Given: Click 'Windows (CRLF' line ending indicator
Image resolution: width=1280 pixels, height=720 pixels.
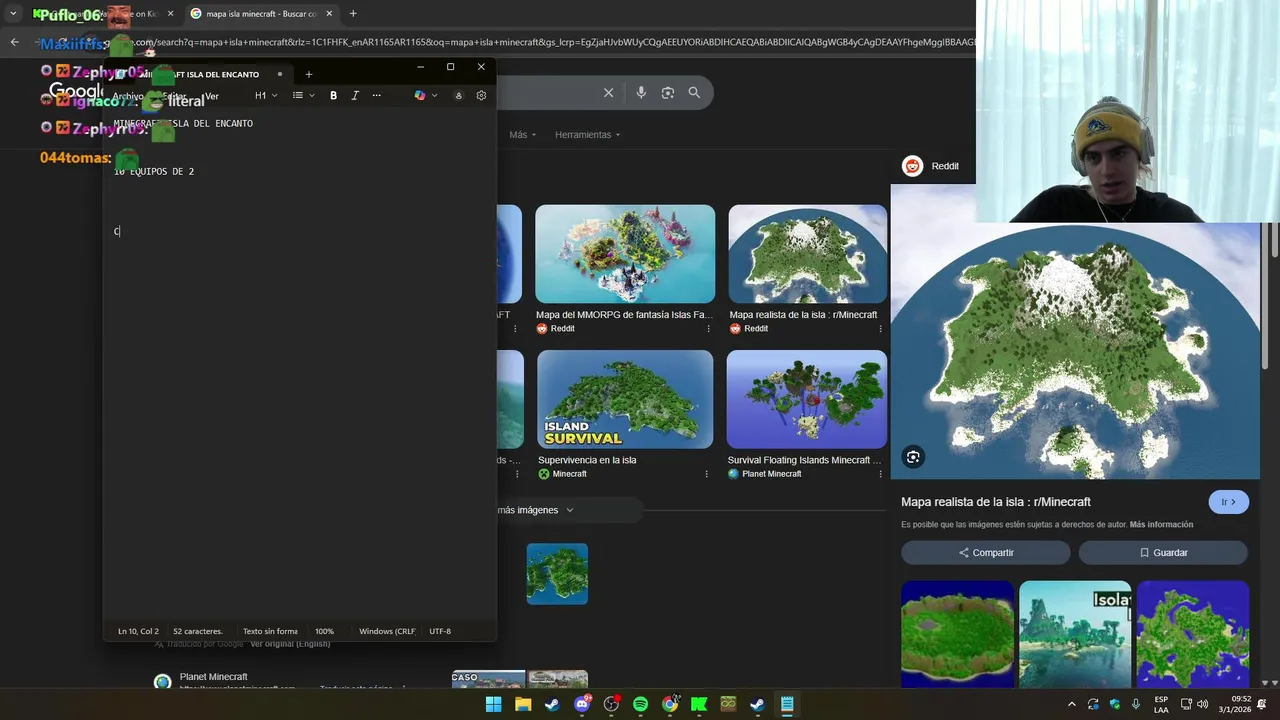Looking at the screenshot, I should point(387,631).
